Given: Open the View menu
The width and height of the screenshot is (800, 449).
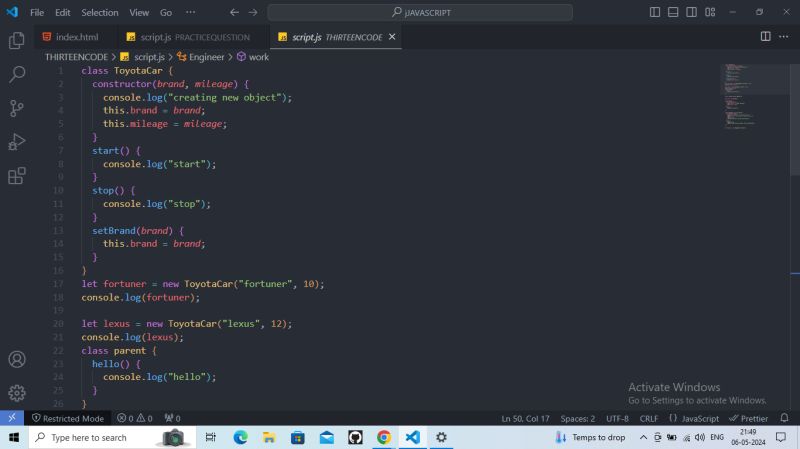Looking at the screenshot, I should pyautogui.click(x=139, y=12).
